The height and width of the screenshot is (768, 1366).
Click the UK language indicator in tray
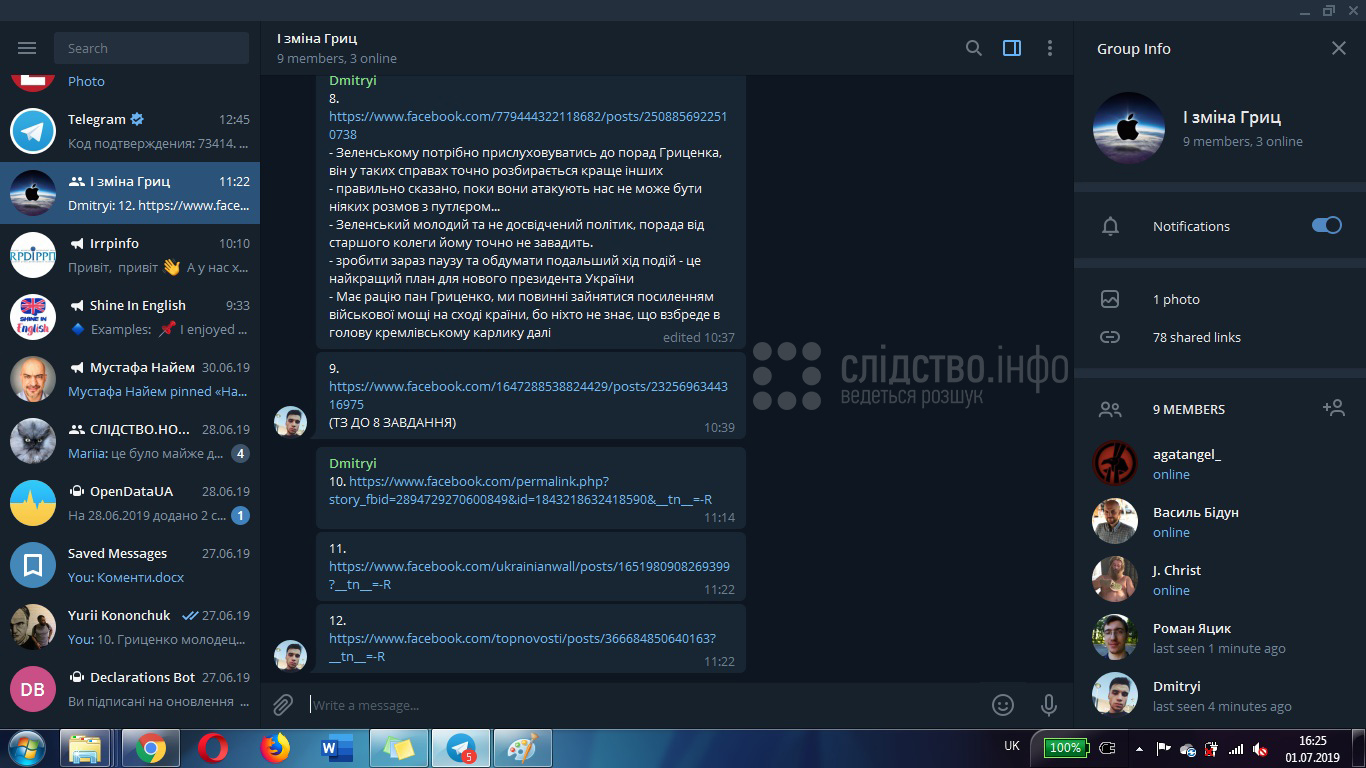pos(1012,746)
